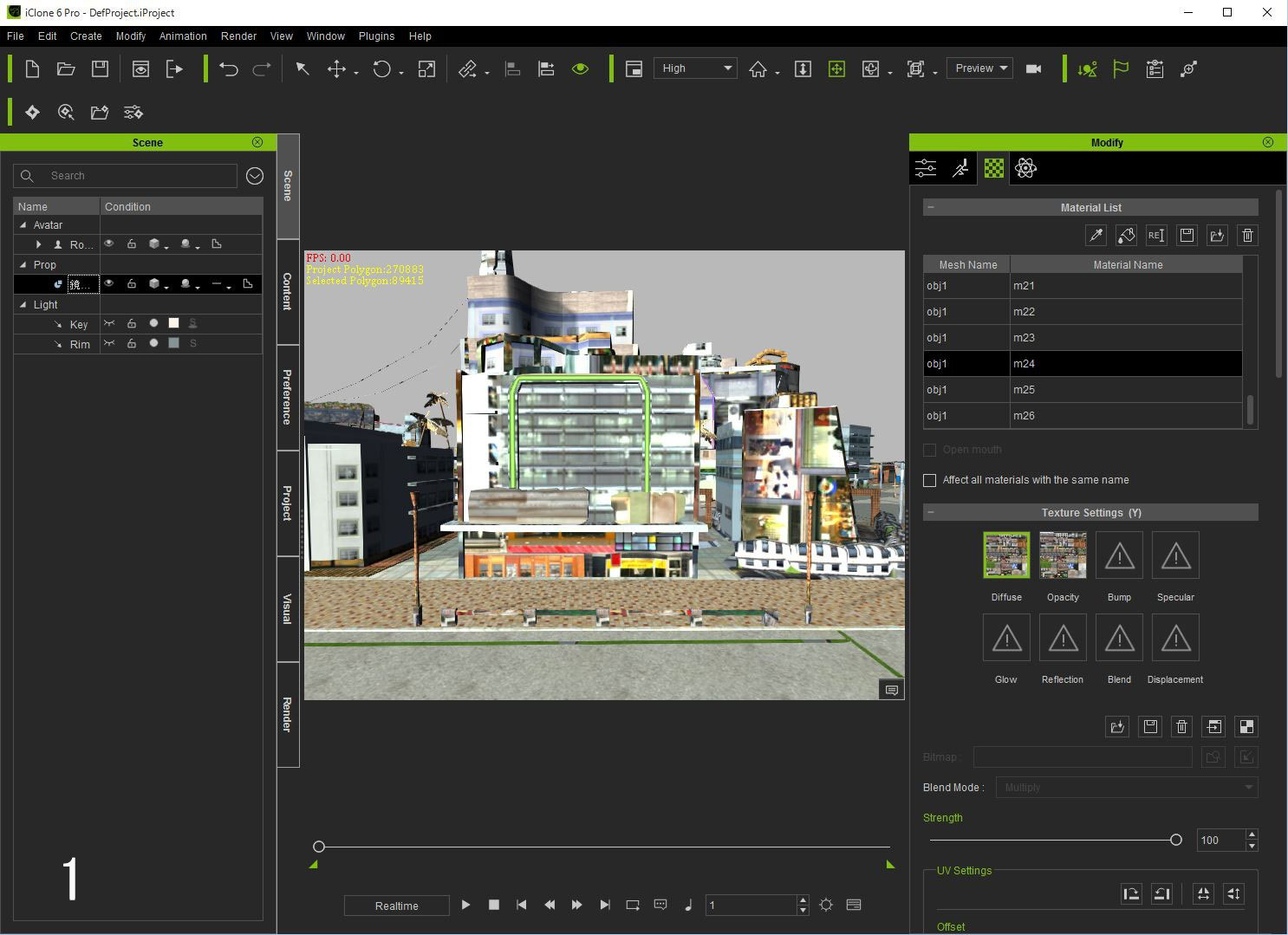Stop the animation playback
The image size is (1288, 935).
pos(494,906)
